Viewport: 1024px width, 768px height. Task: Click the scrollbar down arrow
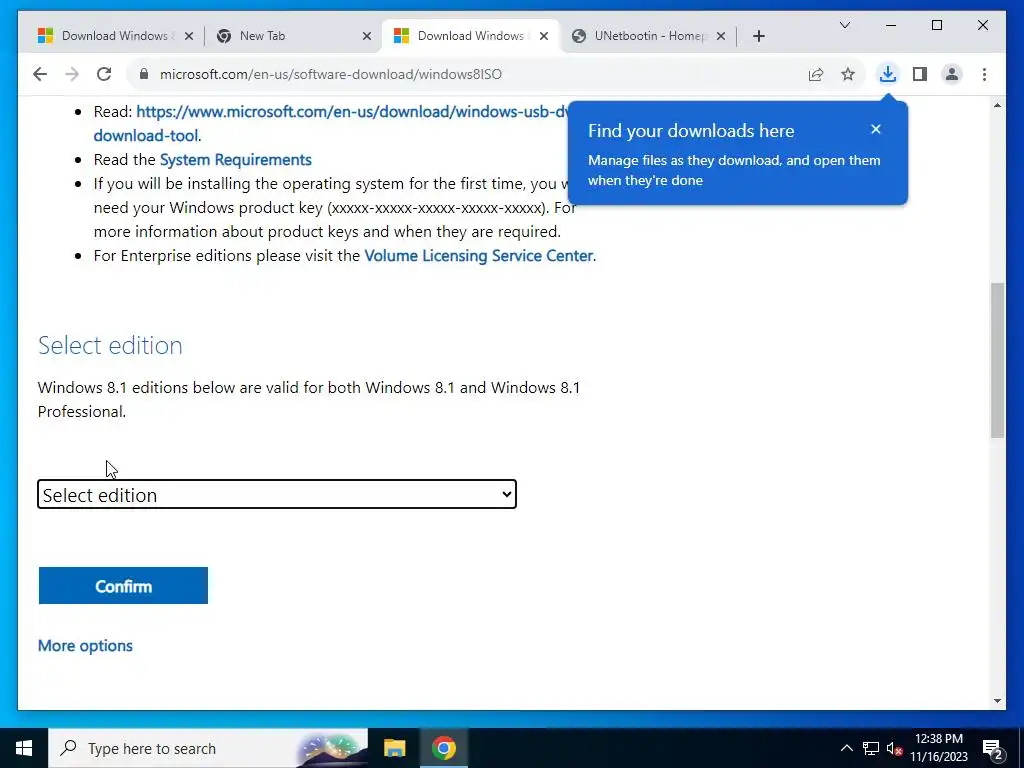997,701
